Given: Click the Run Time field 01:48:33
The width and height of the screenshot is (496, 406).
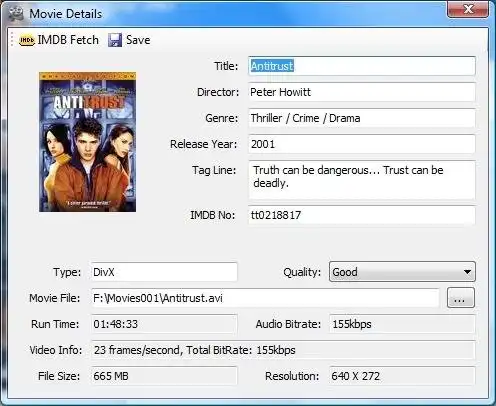Looking at the screenshot, I should (x=164, y=324).
